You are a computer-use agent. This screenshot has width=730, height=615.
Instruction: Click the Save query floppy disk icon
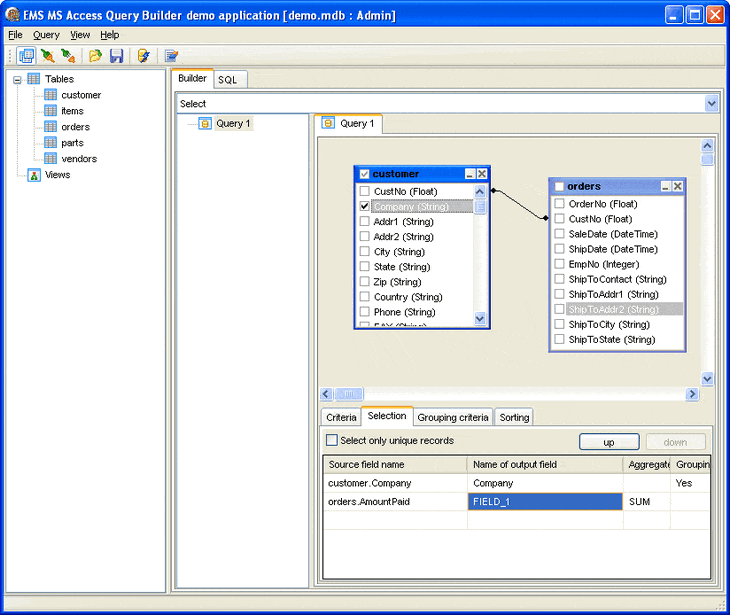[116, 56]
